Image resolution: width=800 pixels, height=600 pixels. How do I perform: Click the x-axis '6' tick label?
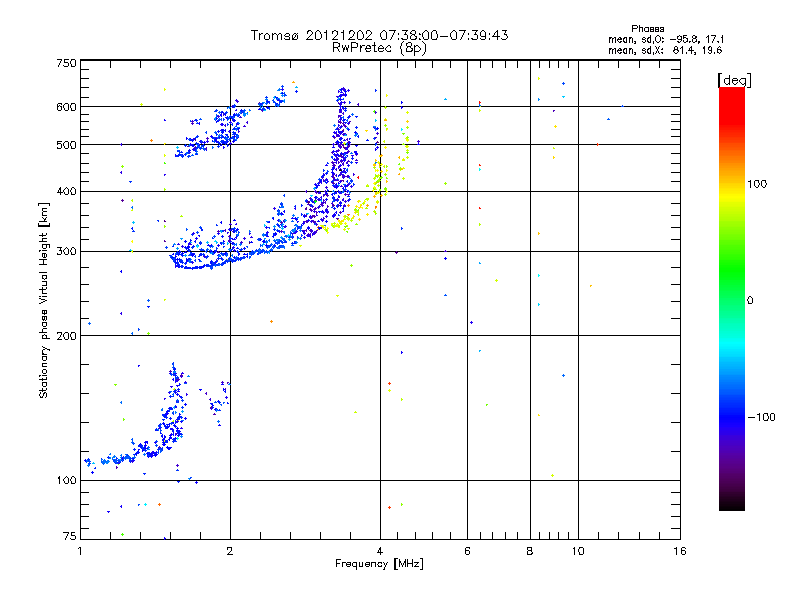click(x=467, y=551)
